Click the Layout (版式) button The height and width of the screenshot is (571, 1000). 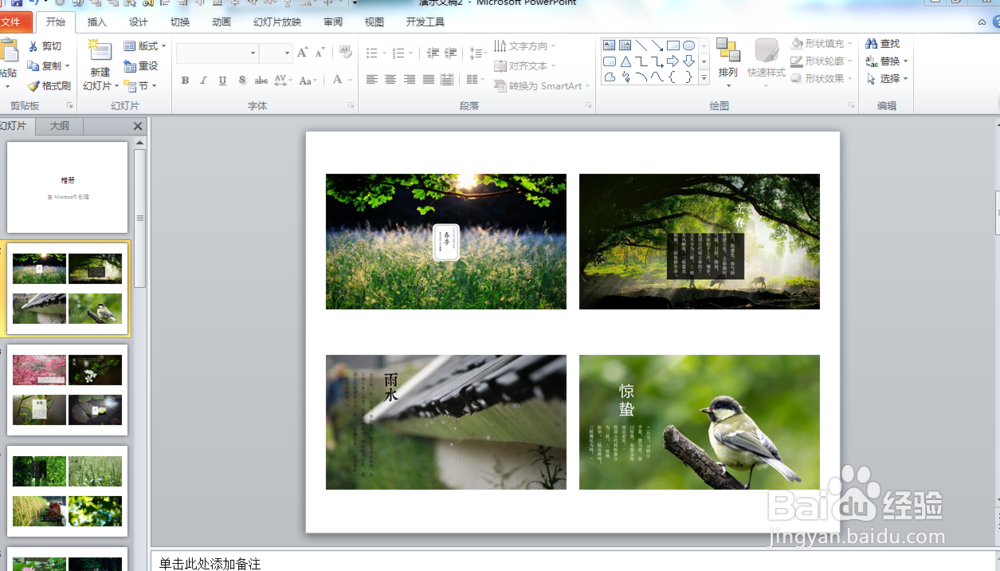pyautogui.click(x=145, y=46)
